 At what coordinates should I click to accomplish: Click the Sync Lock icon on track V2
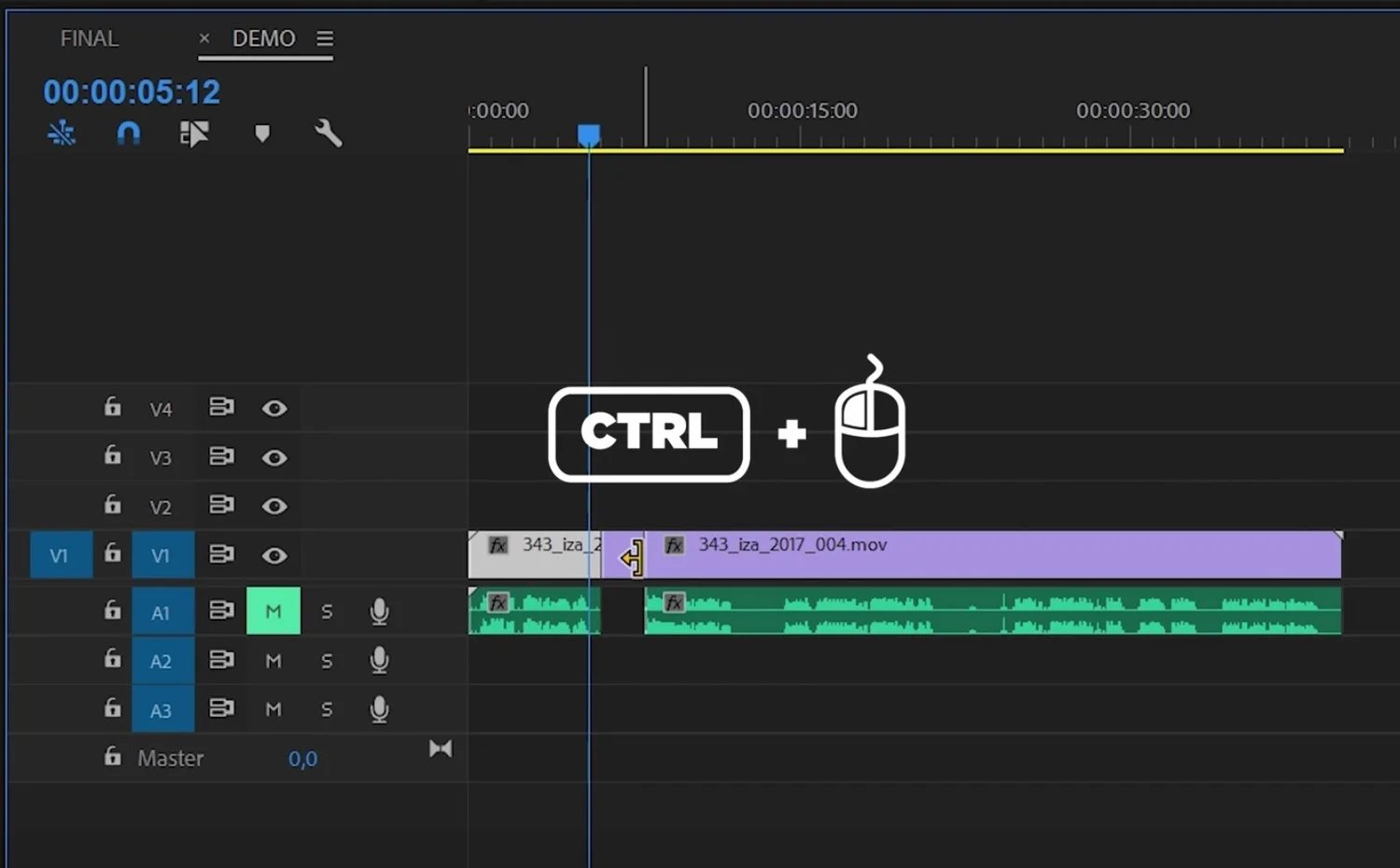pyautogui.click(x=221, y=505)
